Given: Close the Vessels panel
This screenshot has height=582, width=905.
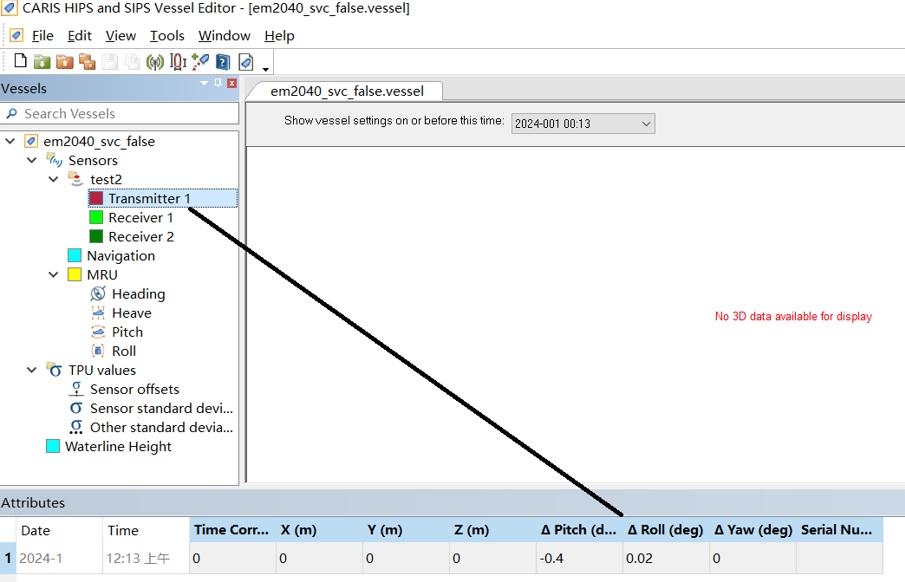Looking at the screenshot, I should (232, 83).
